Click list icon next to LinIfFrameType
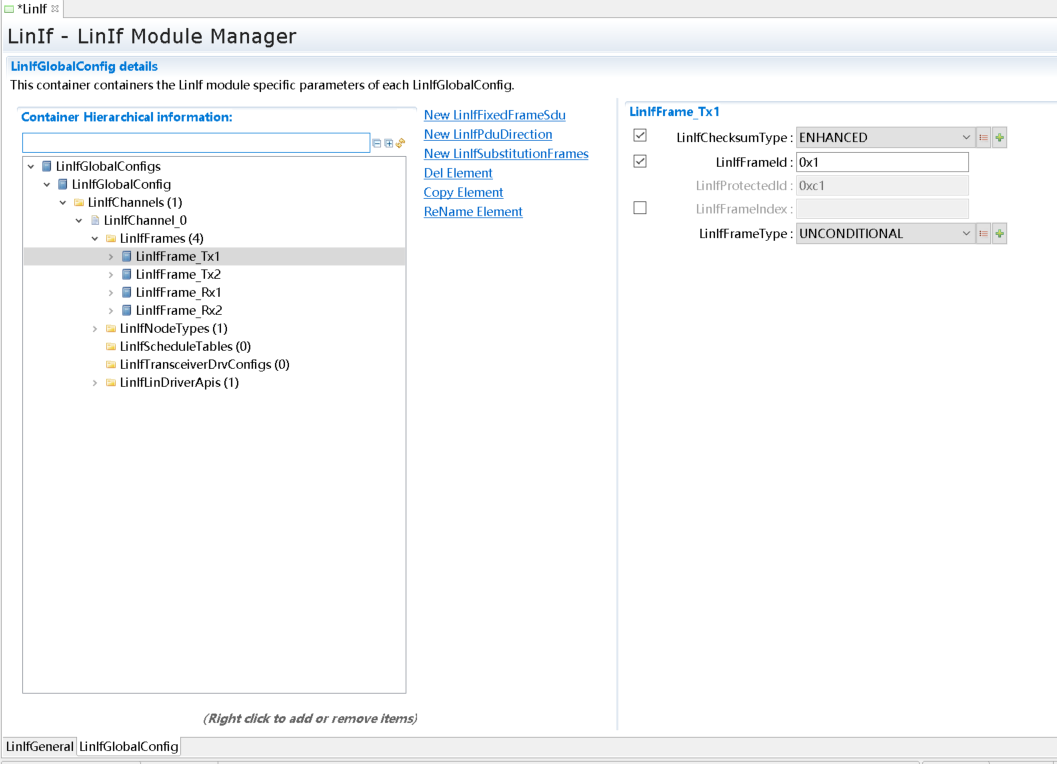Image resolution: width=1057 pixels, height=764 pixels. point(983,234)
